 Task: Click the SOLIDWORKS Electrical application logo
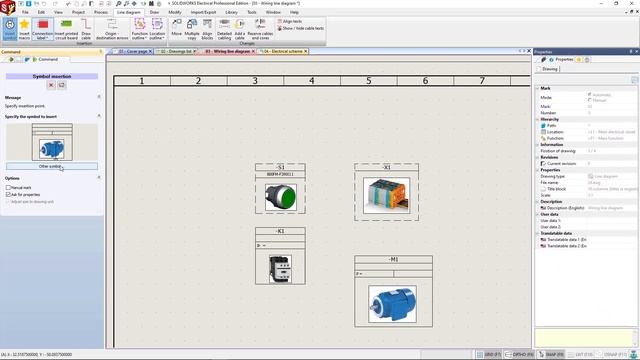pos(8,7)
